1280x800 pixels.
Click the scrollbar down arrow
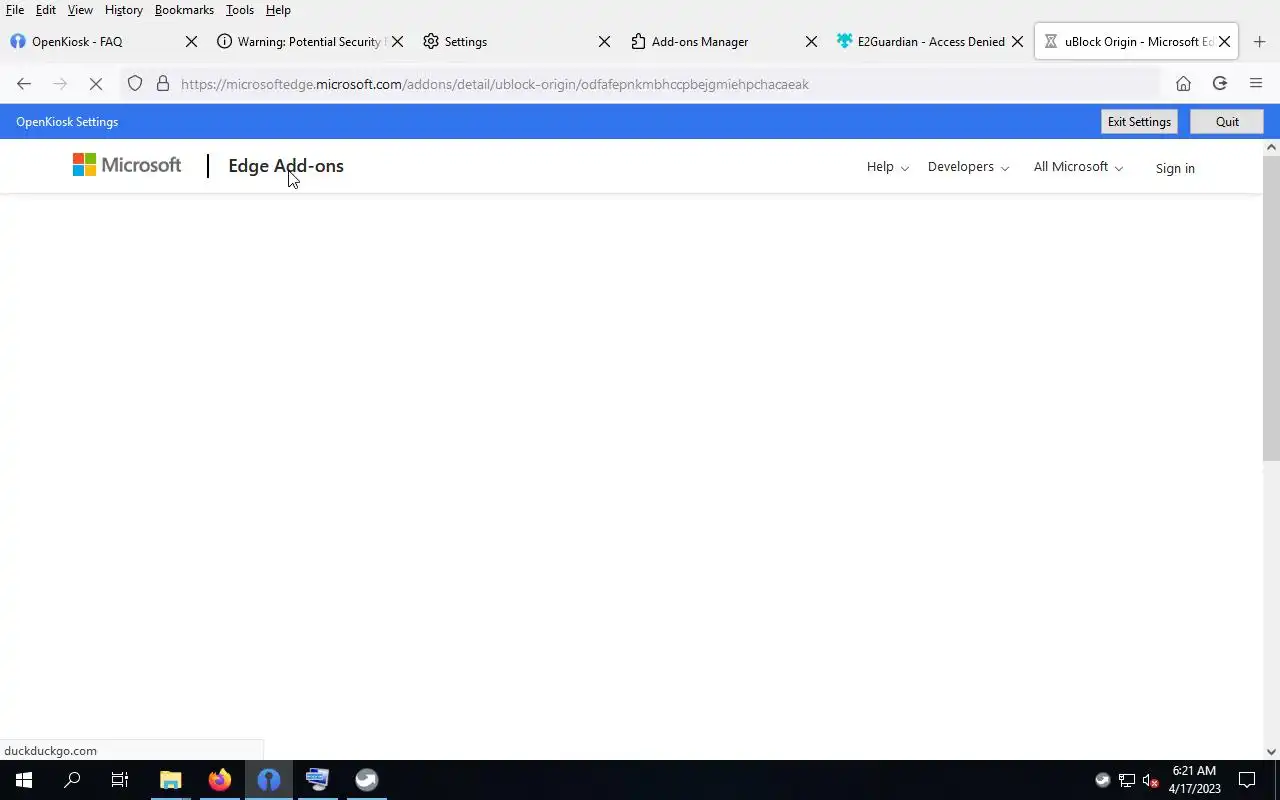(x=1272, y=752)
